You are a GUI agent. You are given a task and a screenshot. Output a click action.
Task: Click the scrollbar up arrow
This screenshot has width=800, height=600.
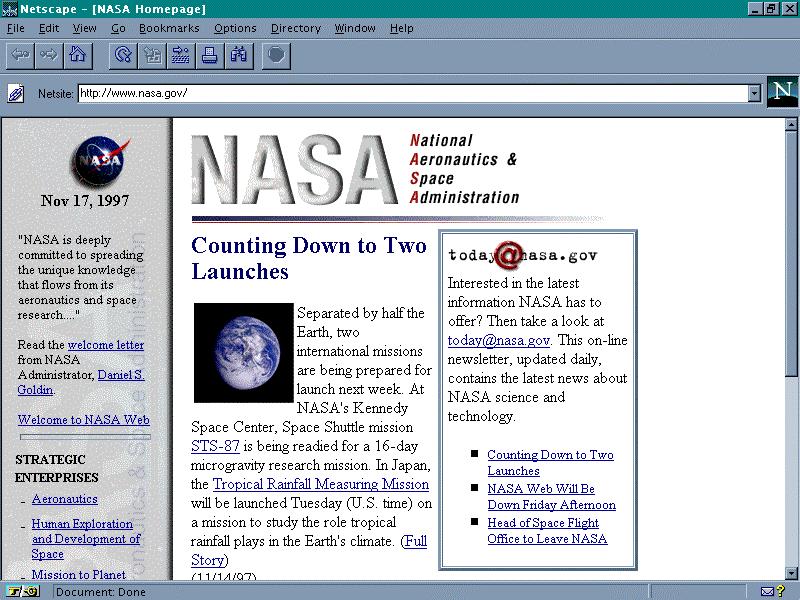tap(791, 124)
